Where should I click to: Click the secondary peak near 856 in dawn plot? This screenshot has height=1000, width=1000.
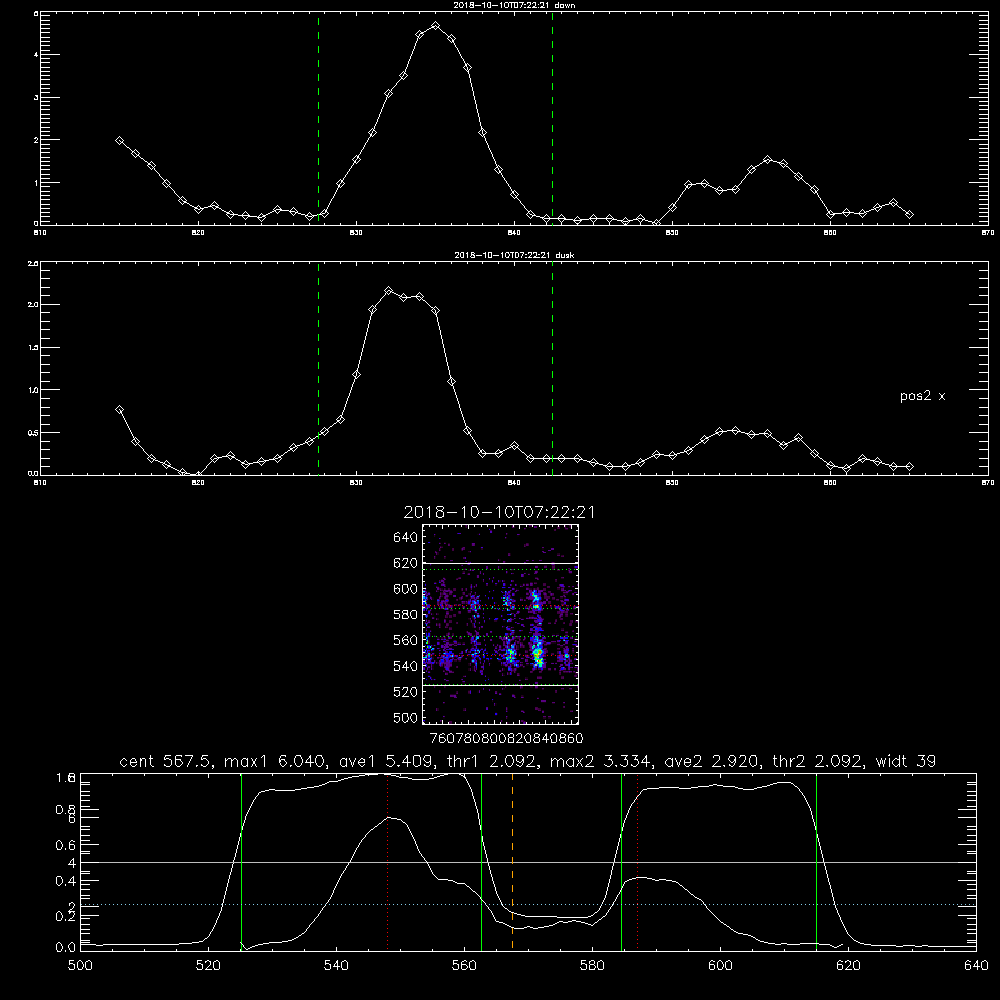[x=768, y=159]
